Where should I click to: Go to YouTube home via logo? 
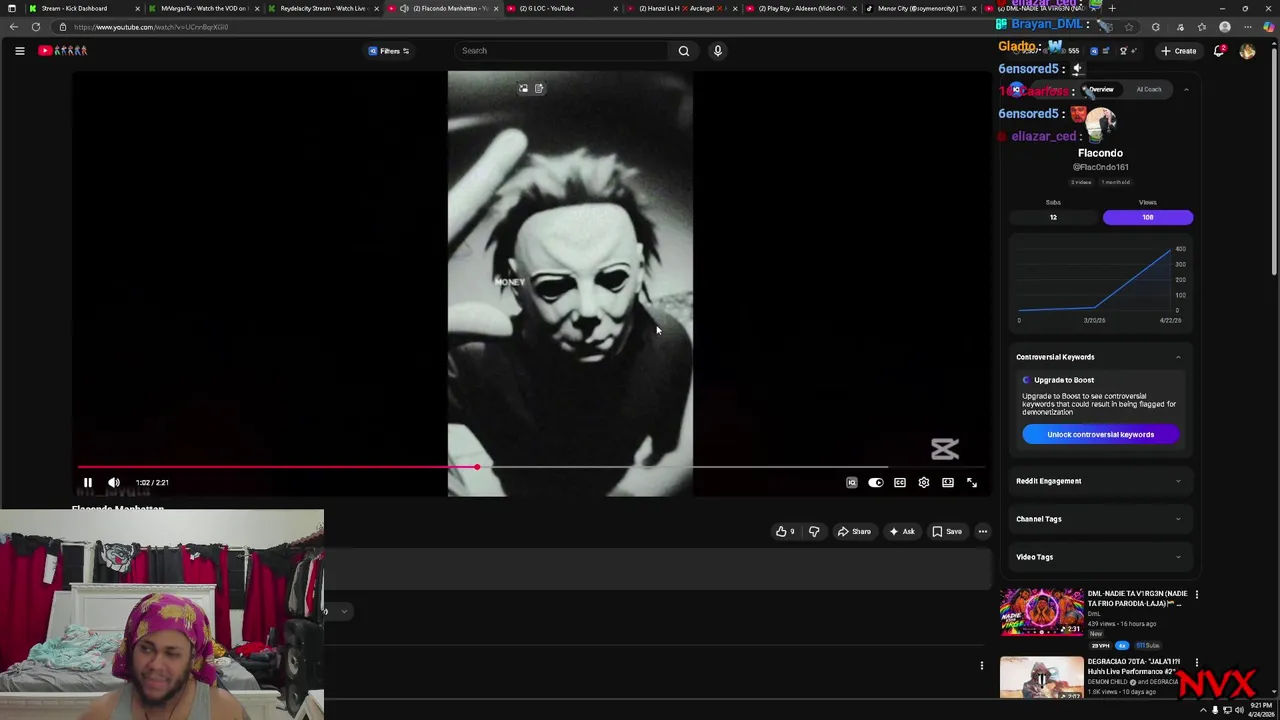(63, 51)
